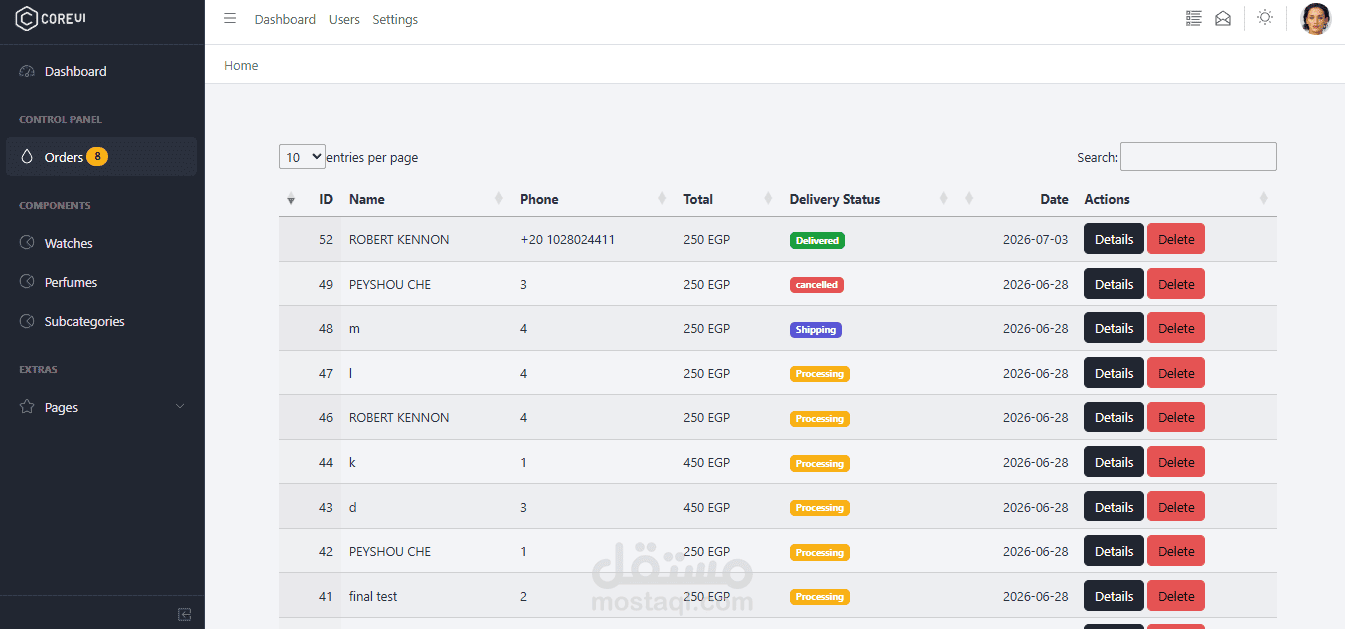Expand the Pages menu chevron
1345x629 pixels.
(x=180, y=407)
